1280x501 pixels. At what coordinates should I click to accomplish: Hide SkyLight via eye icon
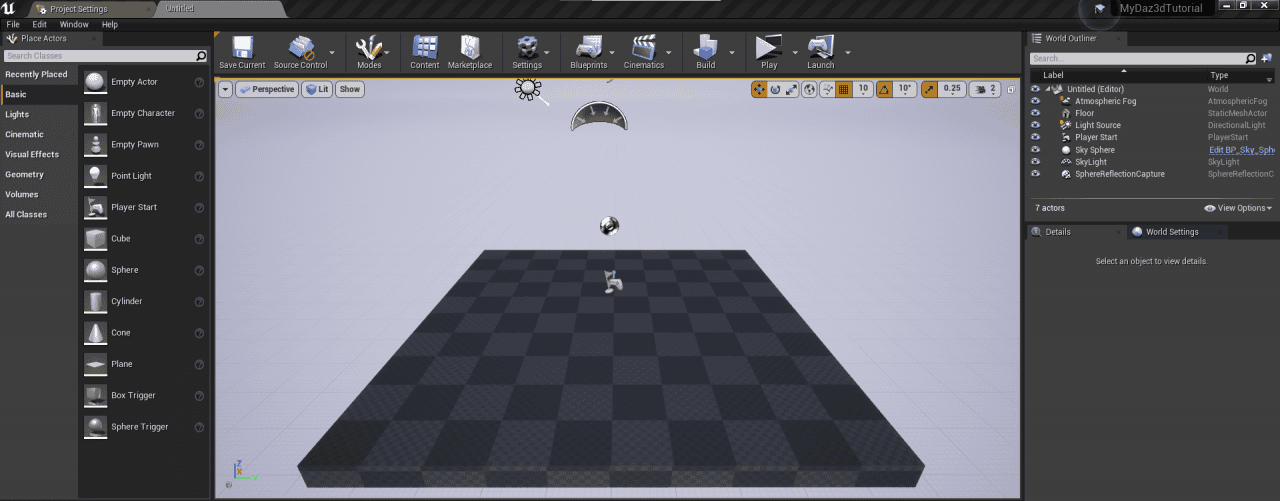click(x=1035, y=162)
